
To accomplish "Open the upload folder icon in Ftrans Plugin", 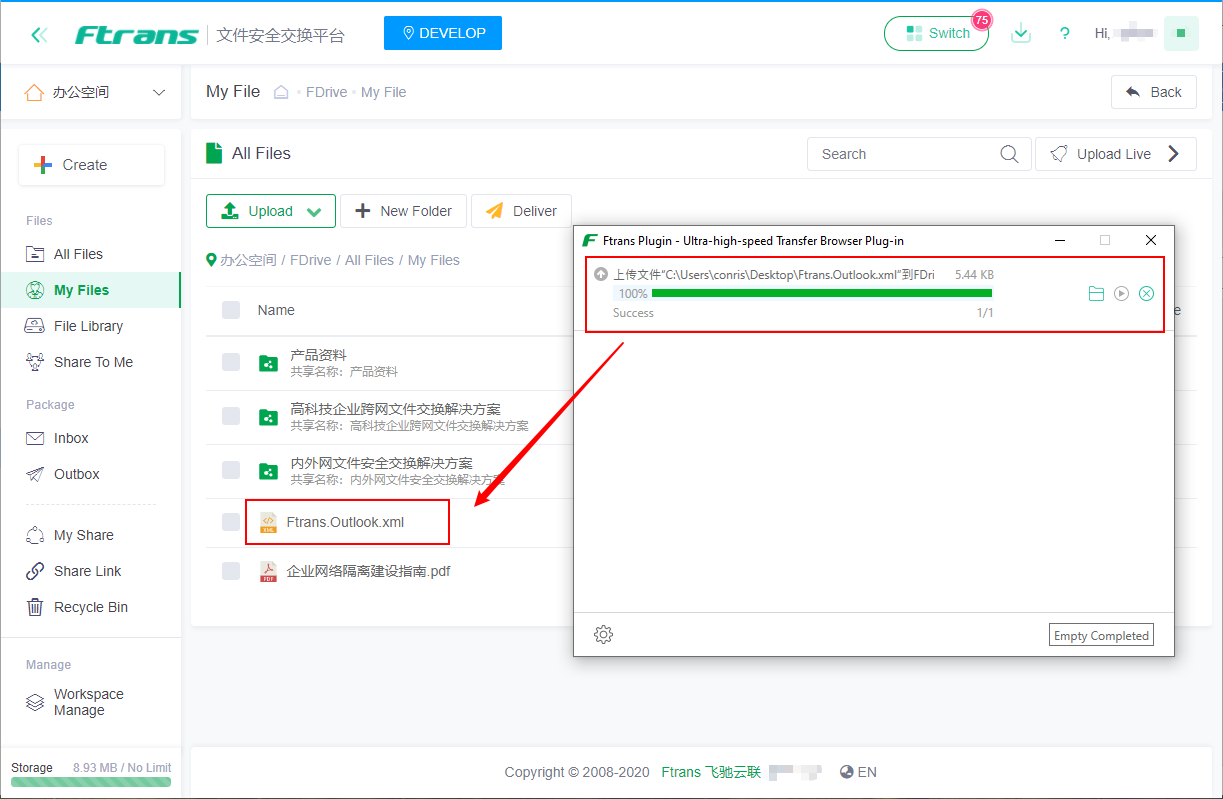I will pyautogui.click(x=1096, y=293).
